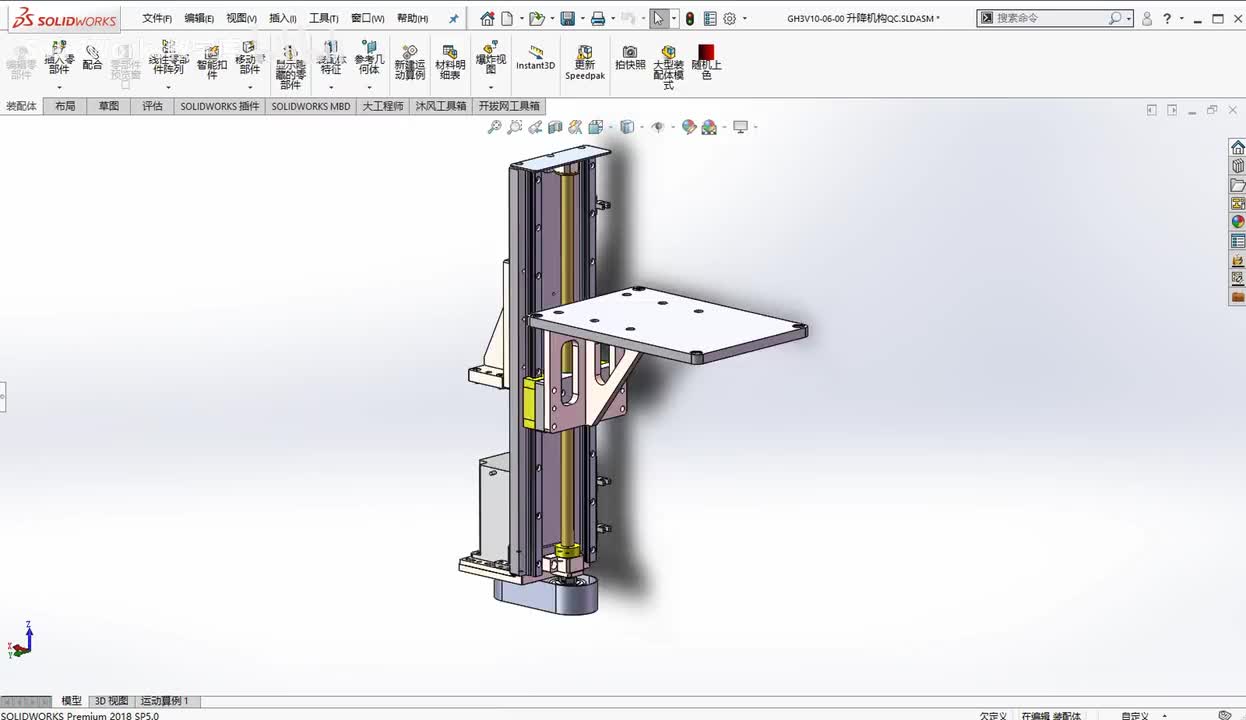The height and width of the screenshot is (720, 1246).
Task: Expand the Print dropdown arrow
Action: point(612,19)
